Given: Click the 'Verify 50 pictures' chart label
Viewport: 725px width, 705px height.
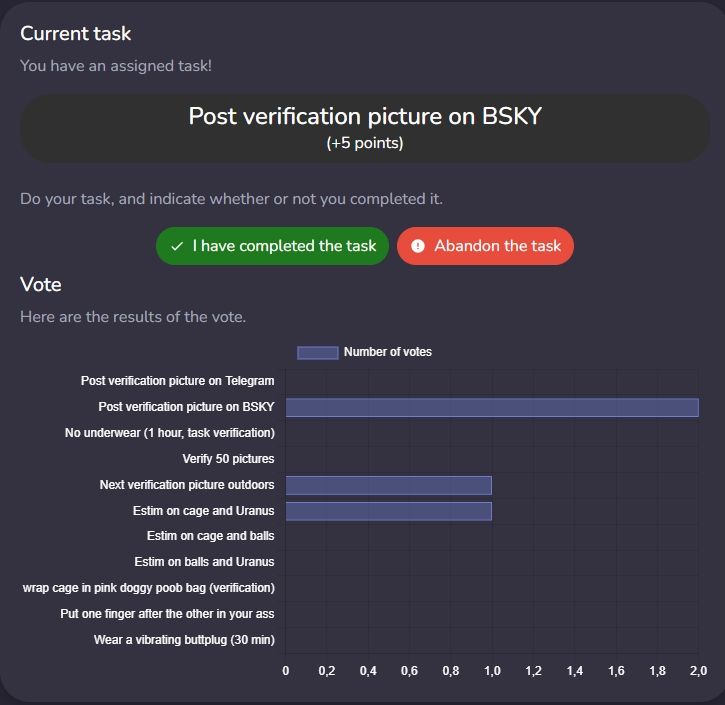Looking at the screenshot, I should pyautogui.click(x=228, y=459).
